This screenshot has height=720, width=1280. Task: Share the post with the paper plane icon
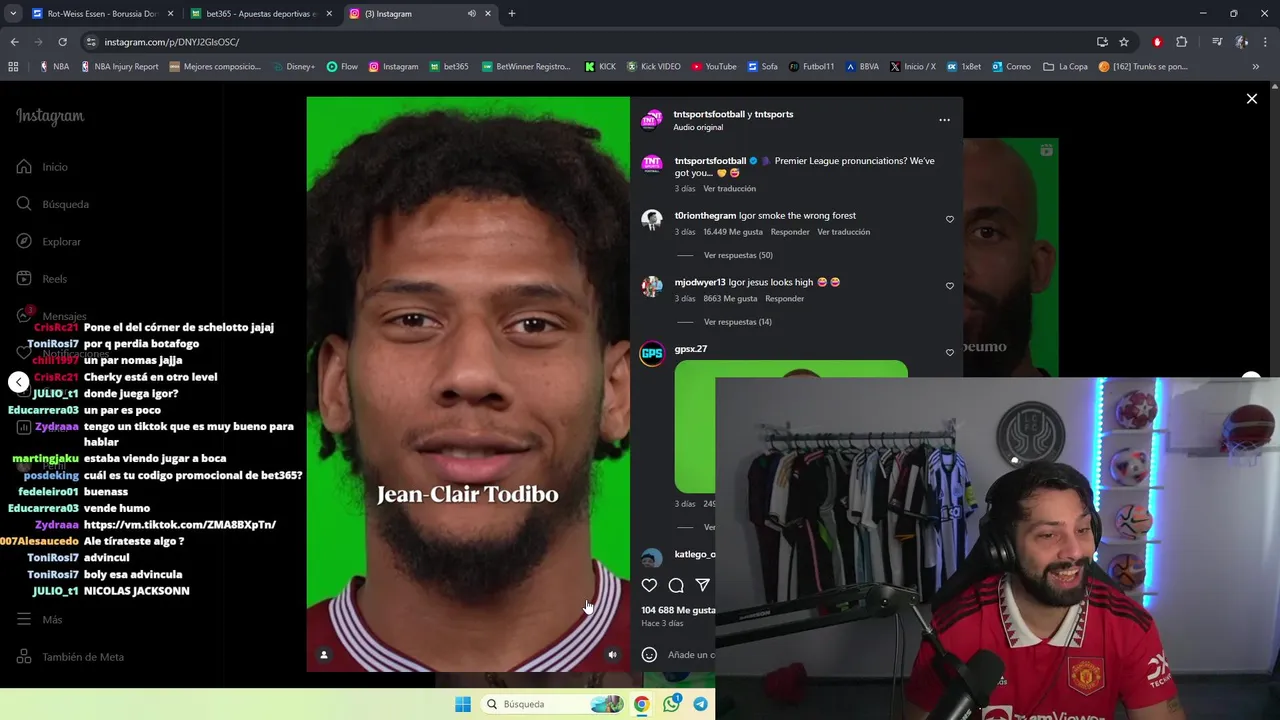[703, 585]
